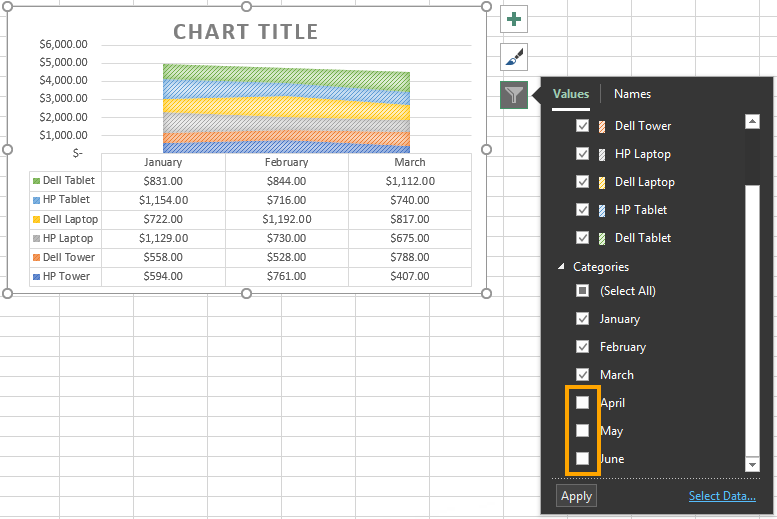Uncheck the HP Tablet series checkbox
Viewport: 777px width, 519px height.
click(583, 210)
